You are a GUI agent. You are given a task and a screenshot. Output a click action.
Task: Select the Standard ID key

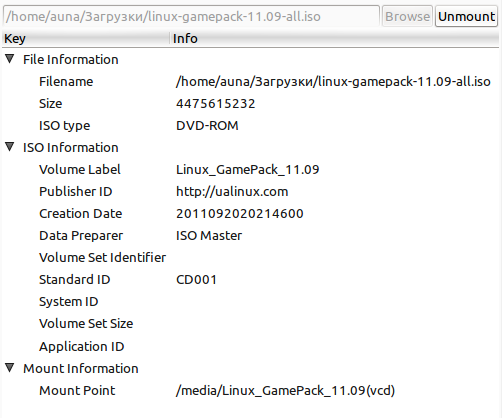[x=75, y=280]
